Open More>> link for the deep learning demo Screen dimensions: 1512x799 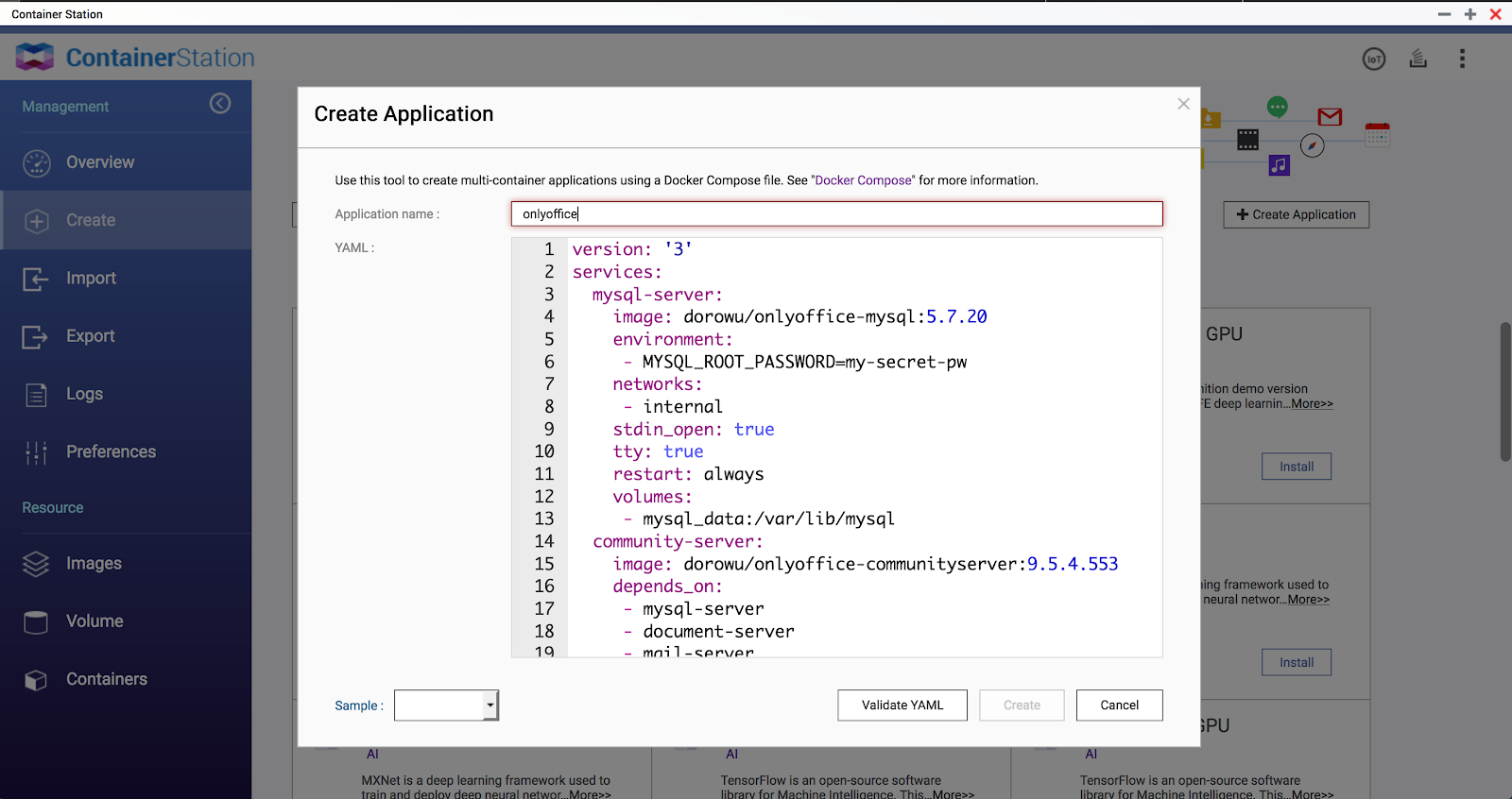click(x=1312, y=404)
